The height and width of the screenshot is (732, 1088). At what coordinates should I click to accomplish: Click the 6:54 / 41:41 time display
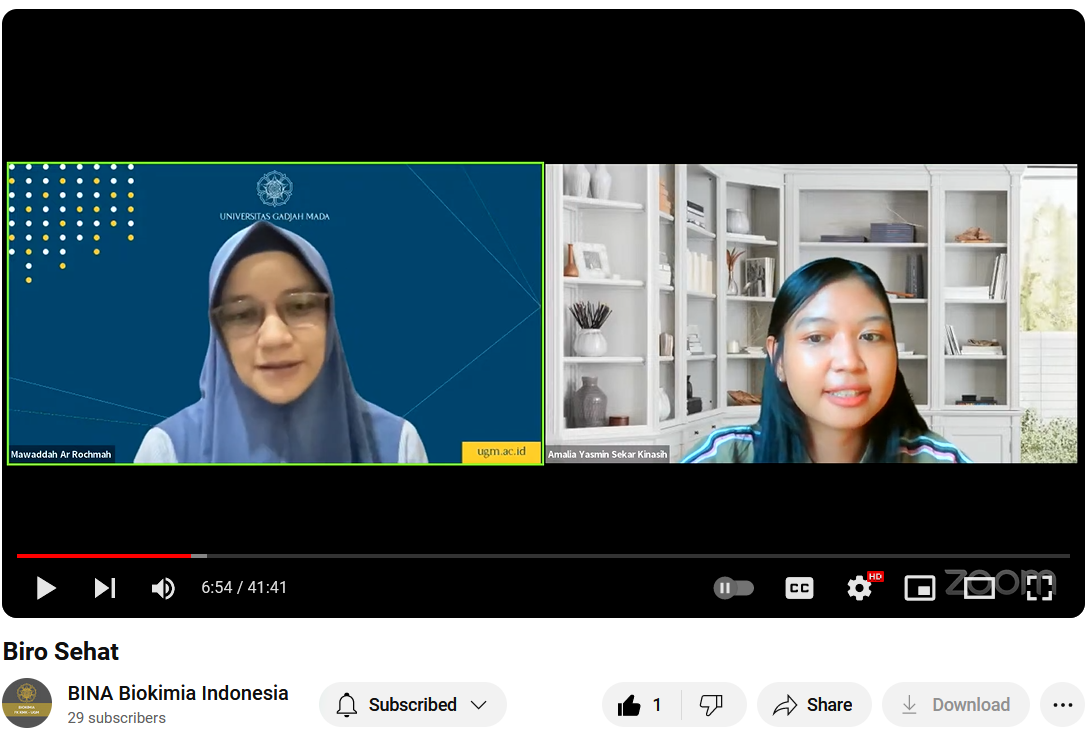[244, 588]
